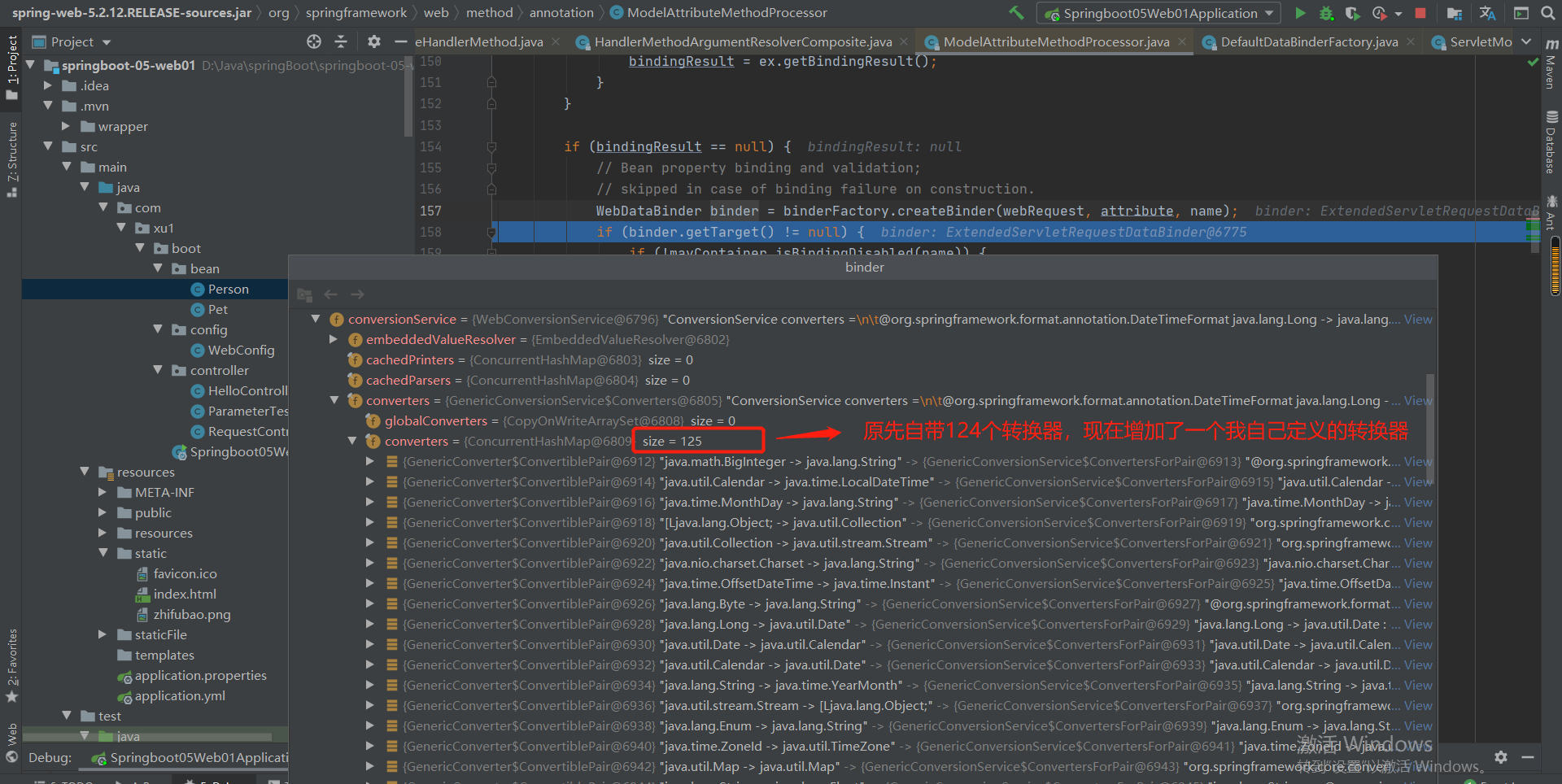
Task: Open the Project panel settings gear
Action: 373,41
